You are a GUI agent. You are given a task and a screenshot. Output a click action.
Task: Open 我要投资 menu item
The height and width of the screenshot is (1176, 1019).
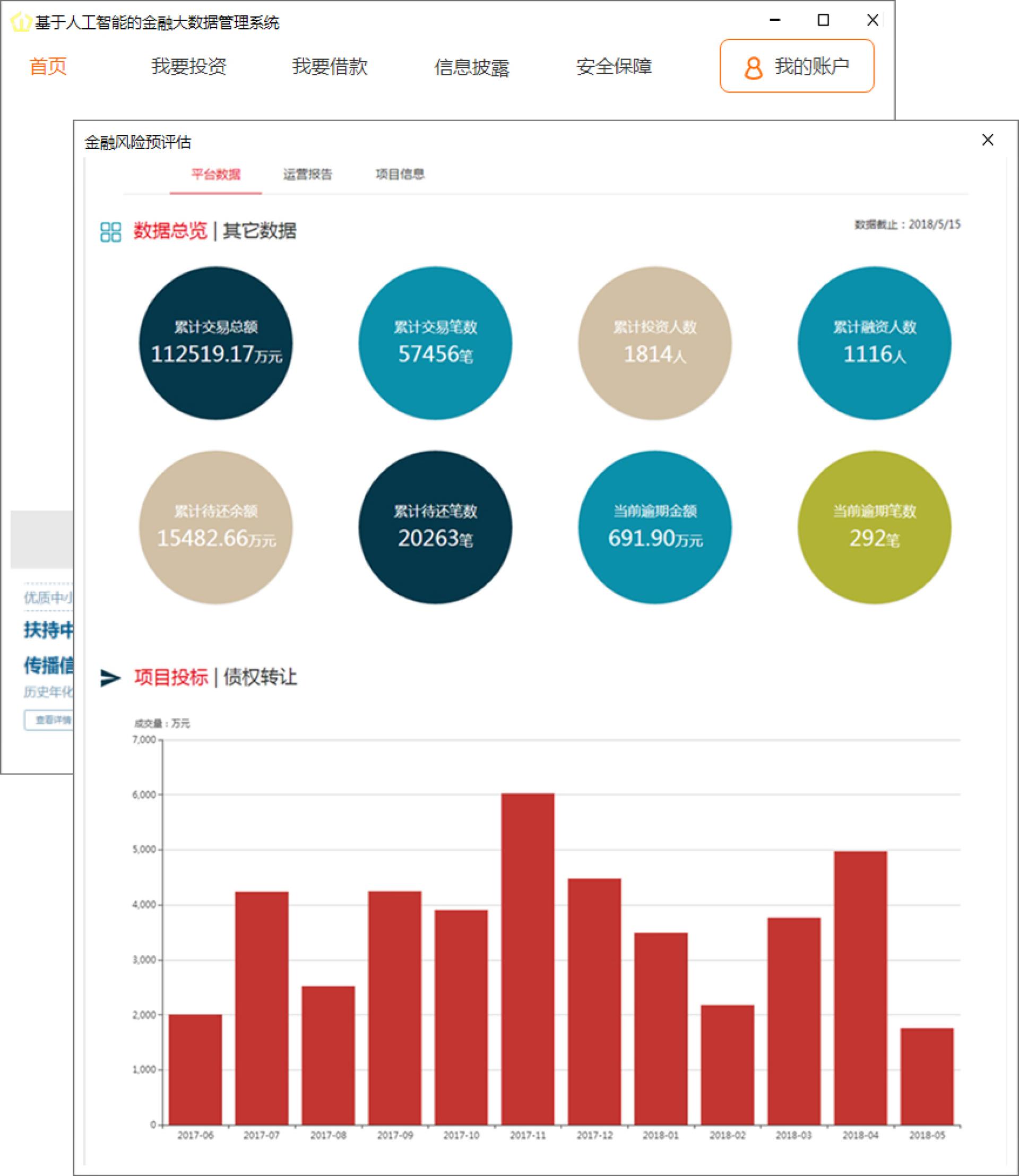tap(189, 66)
